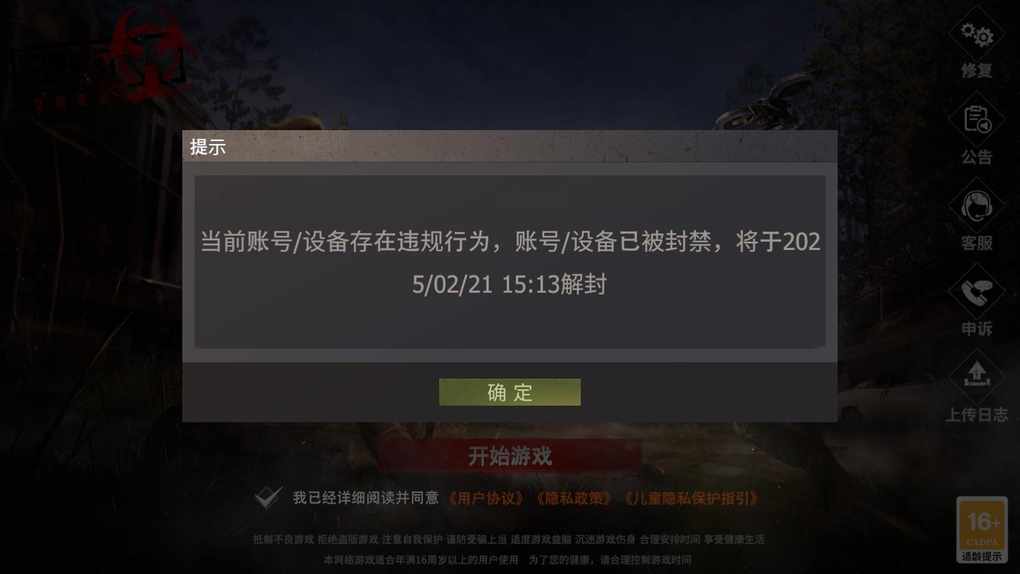Open the 《用户协议》 link
The height and width of the screenshot is (574, 1020).
487,499
